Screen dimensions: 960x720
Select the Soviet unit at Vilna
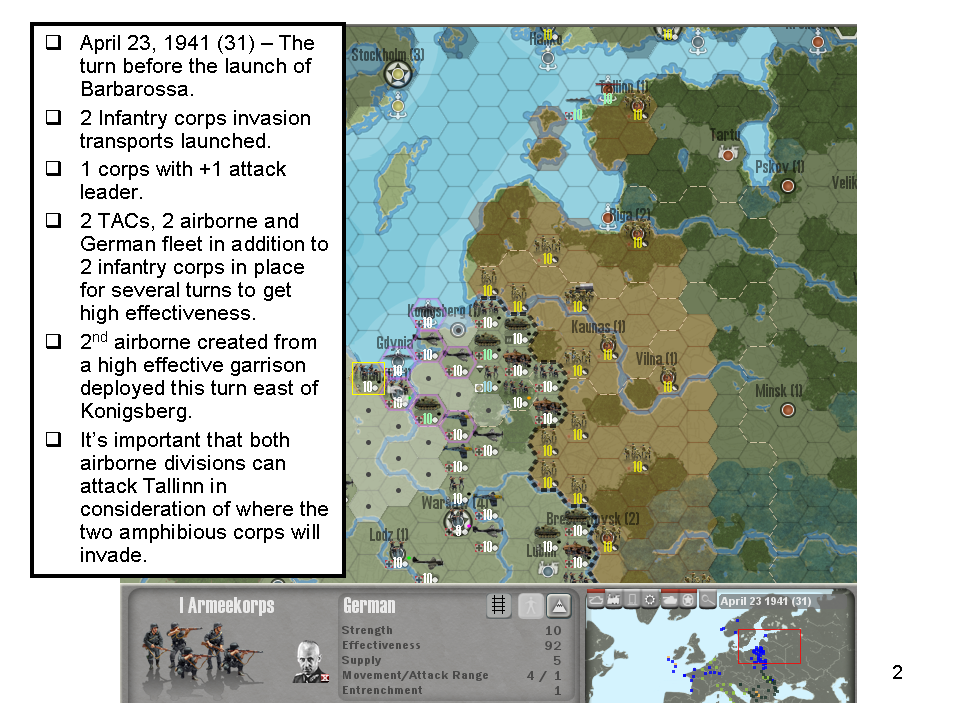pyautogui.click(x=667, y=378)
